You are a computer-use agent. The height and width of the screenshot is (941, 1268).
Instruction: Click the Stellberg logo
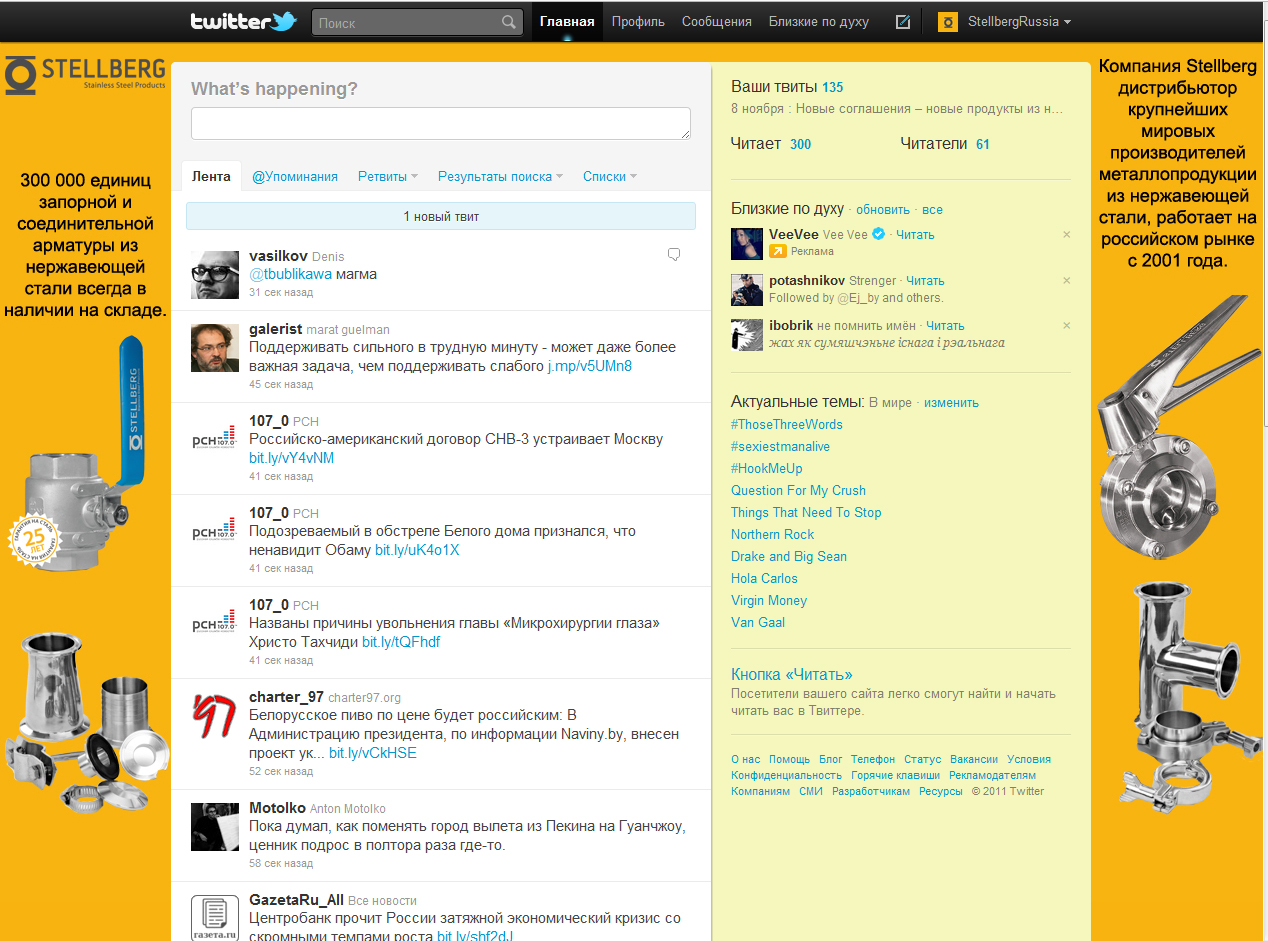point(85,75)
